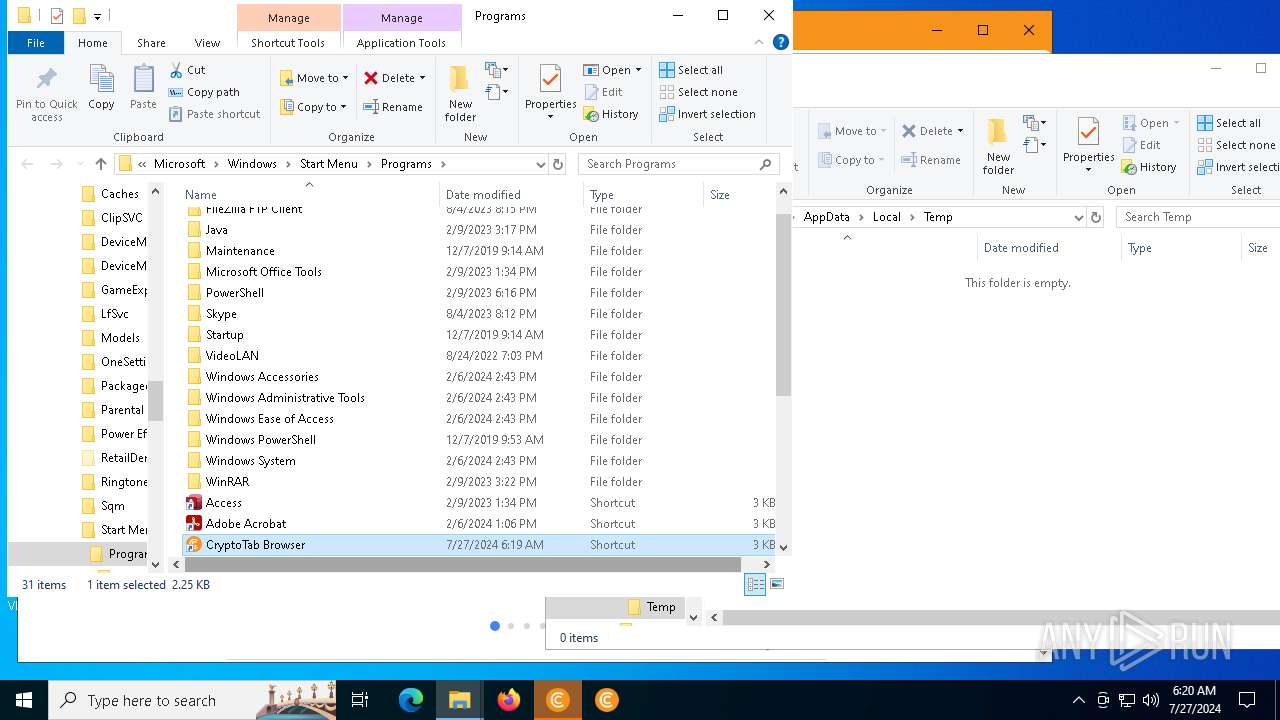Switch to details view button

pos(756,585)
